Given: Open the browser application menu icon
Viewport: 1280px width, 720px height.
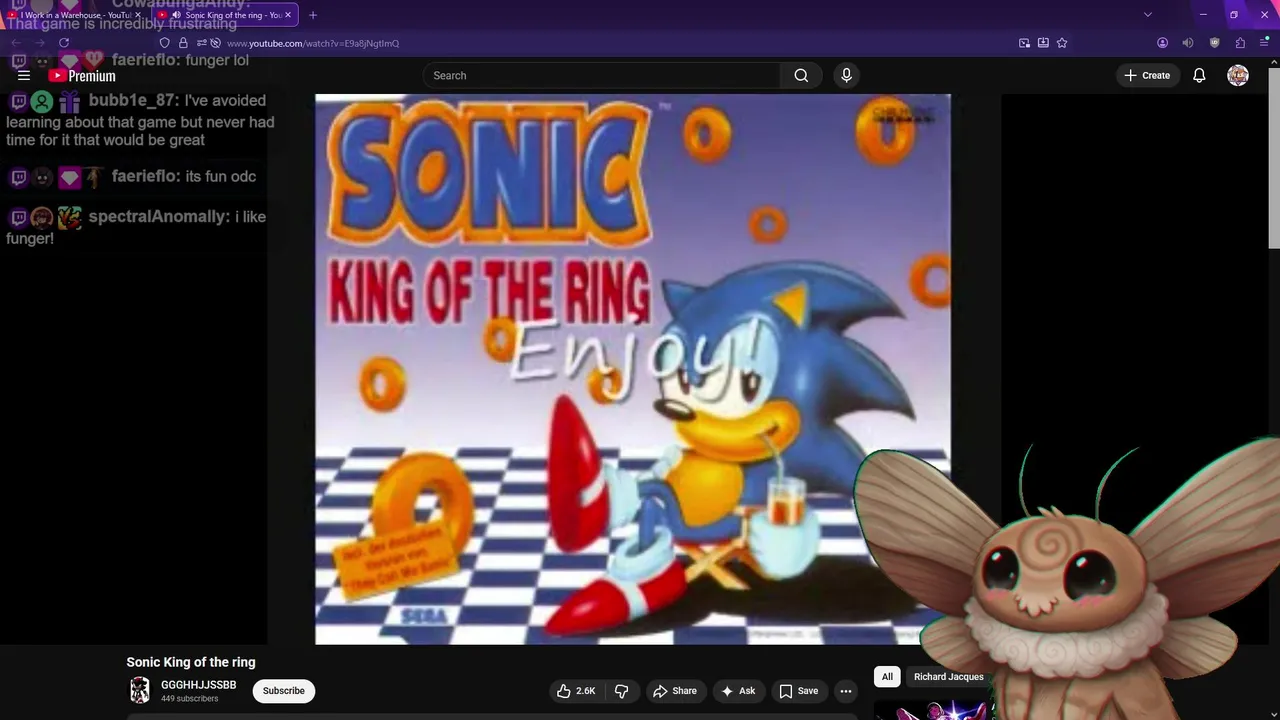Looking at the screenshot, I should [1264, 43].
